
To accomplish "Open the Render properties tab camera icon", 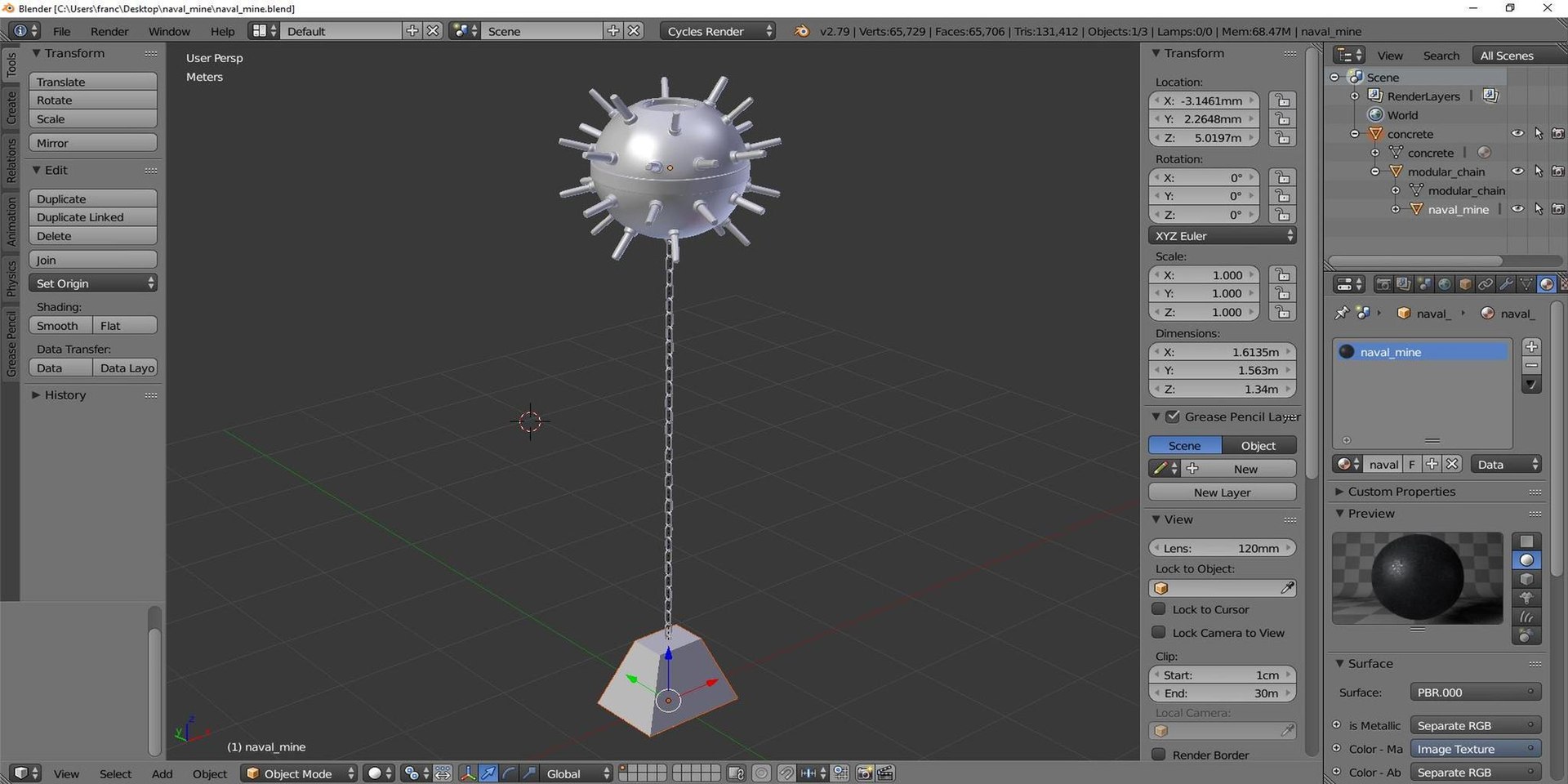I will click(1383, 284).
